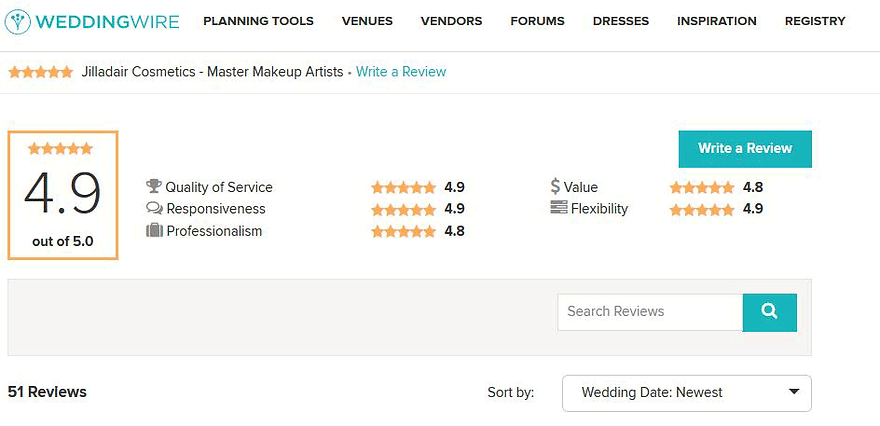Open the Dresses section
The image size is (880, 426).
click(620, 21)
